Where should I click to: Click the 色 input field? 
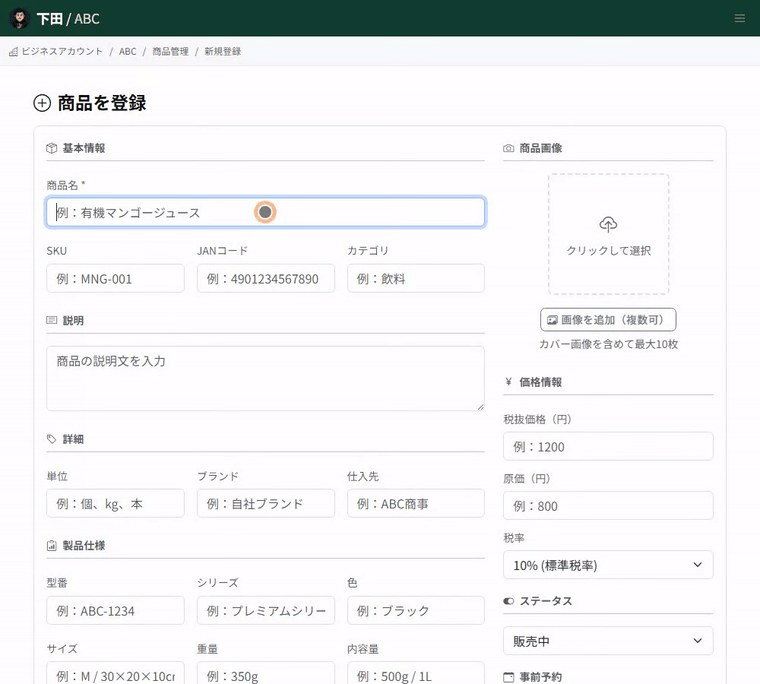[x=416, y=610]
